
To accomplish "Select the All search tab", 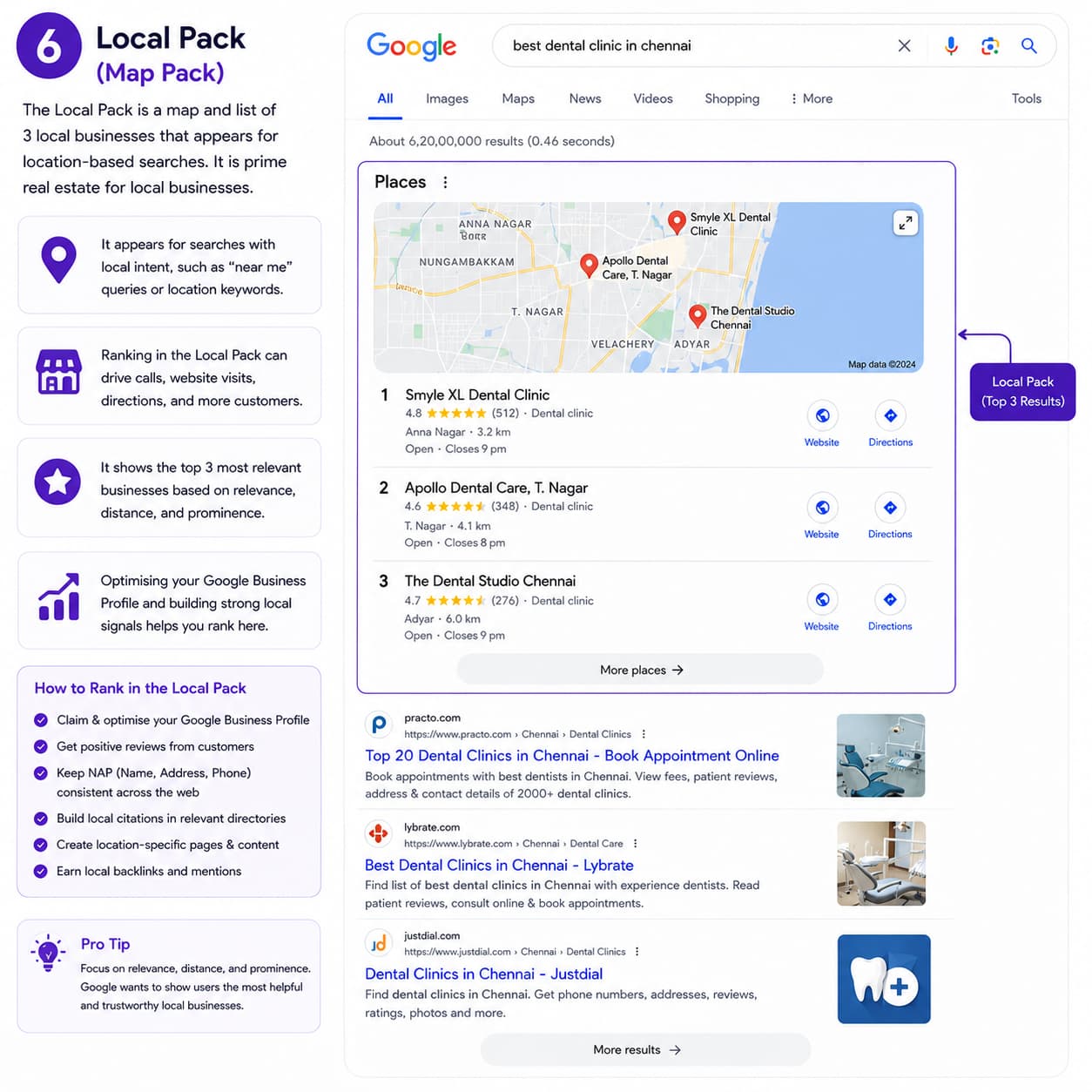I will tap(385, 98).
